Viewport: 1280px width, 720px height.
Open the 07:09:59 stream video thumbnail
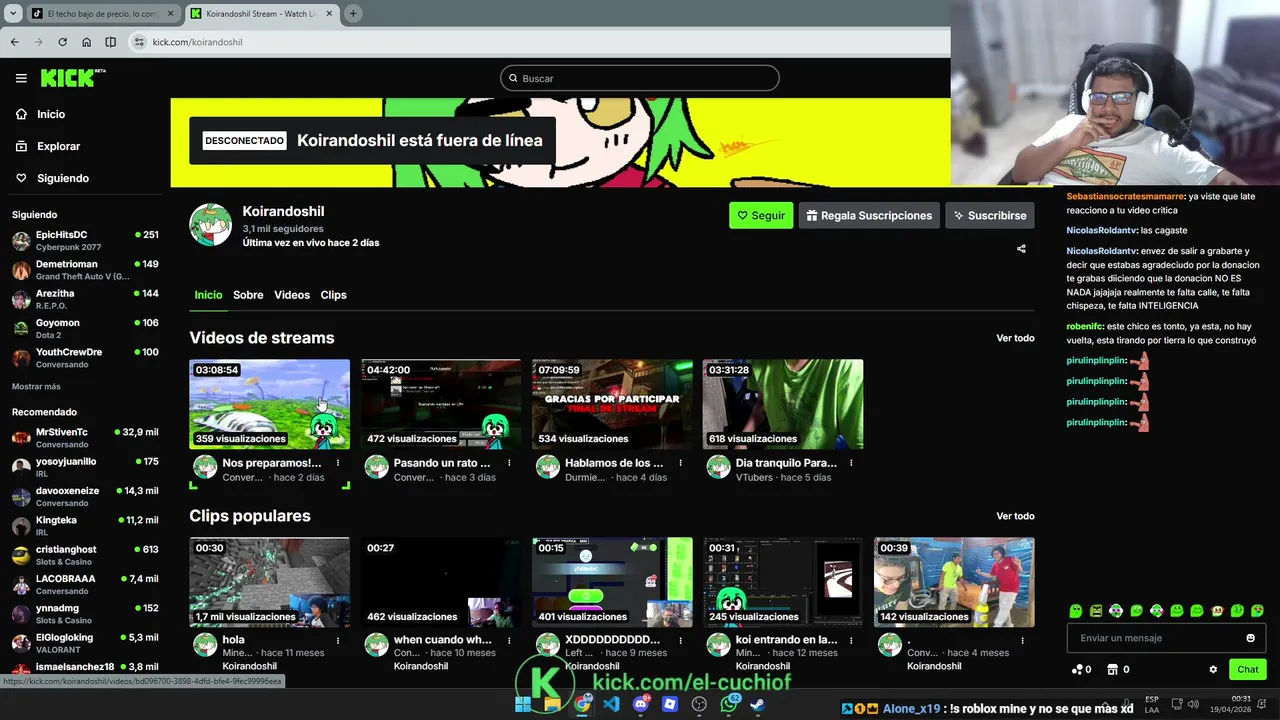pyautogui.click(x=612, y=404)
